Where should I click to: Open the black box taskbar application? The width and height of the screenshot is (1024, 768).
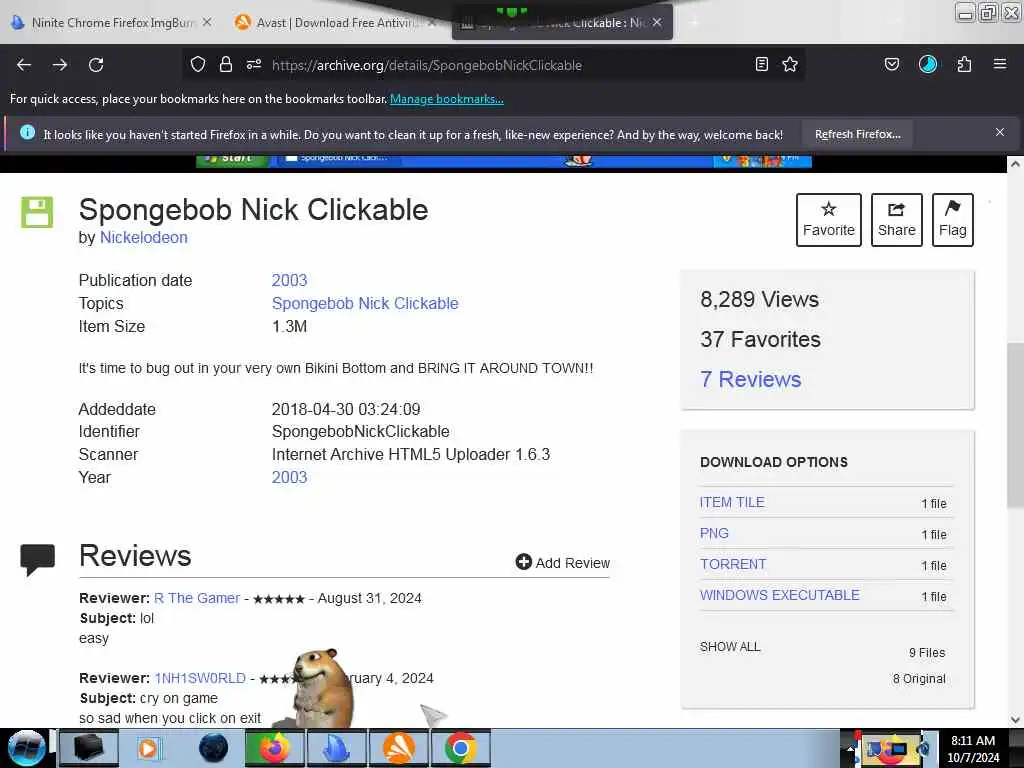[89, 748]
